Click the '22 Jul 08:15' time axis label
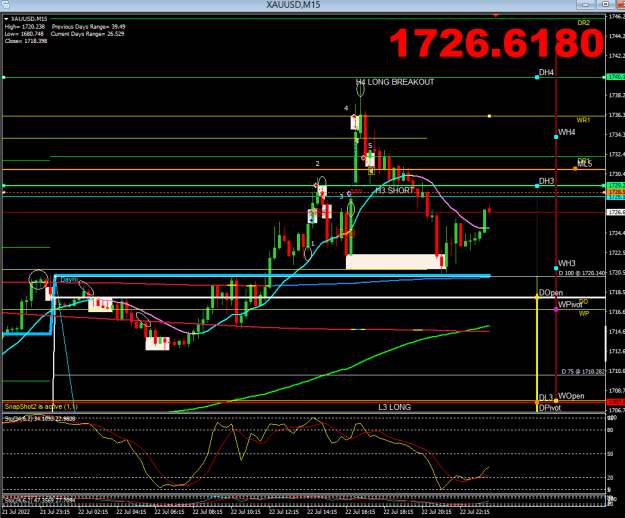 (x=207, y=512)
